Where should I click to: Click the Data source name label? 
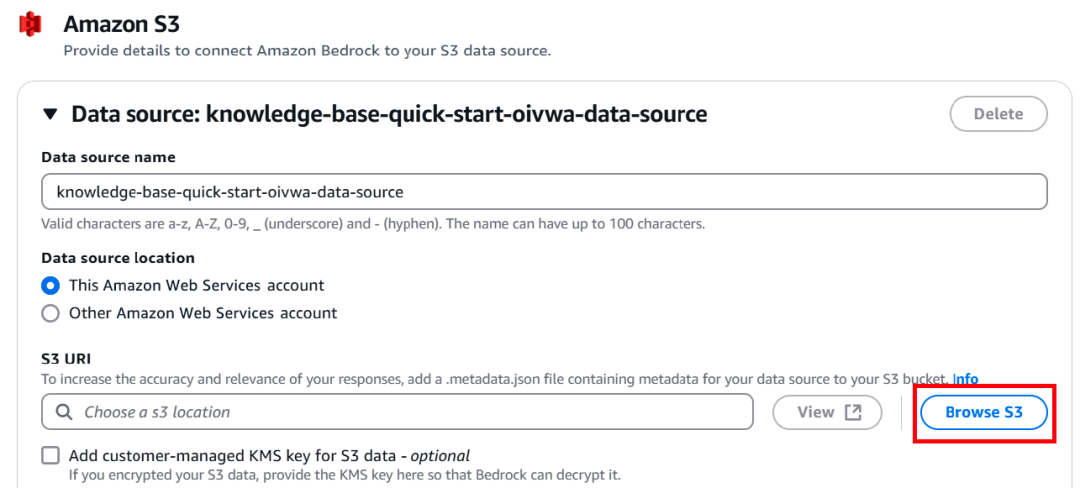(x=108, y=157)
